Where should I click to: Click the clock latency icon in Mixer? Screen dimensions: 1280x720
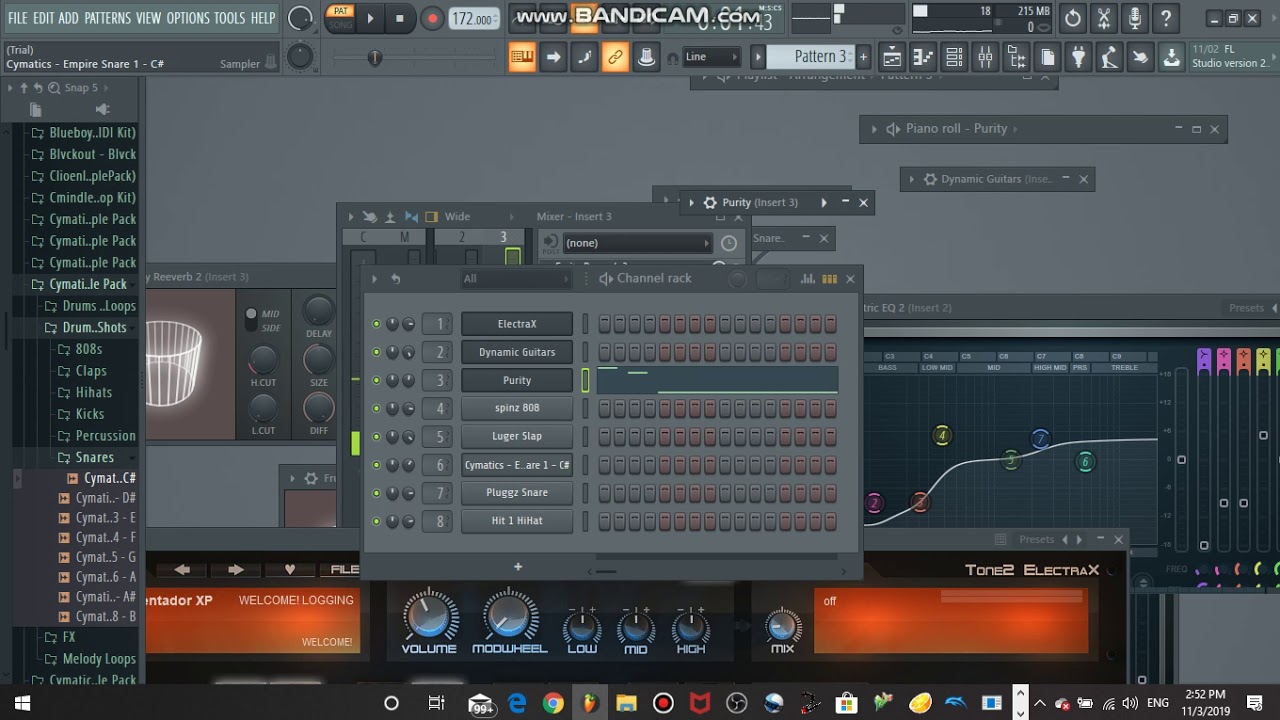[x=729, y=243]
